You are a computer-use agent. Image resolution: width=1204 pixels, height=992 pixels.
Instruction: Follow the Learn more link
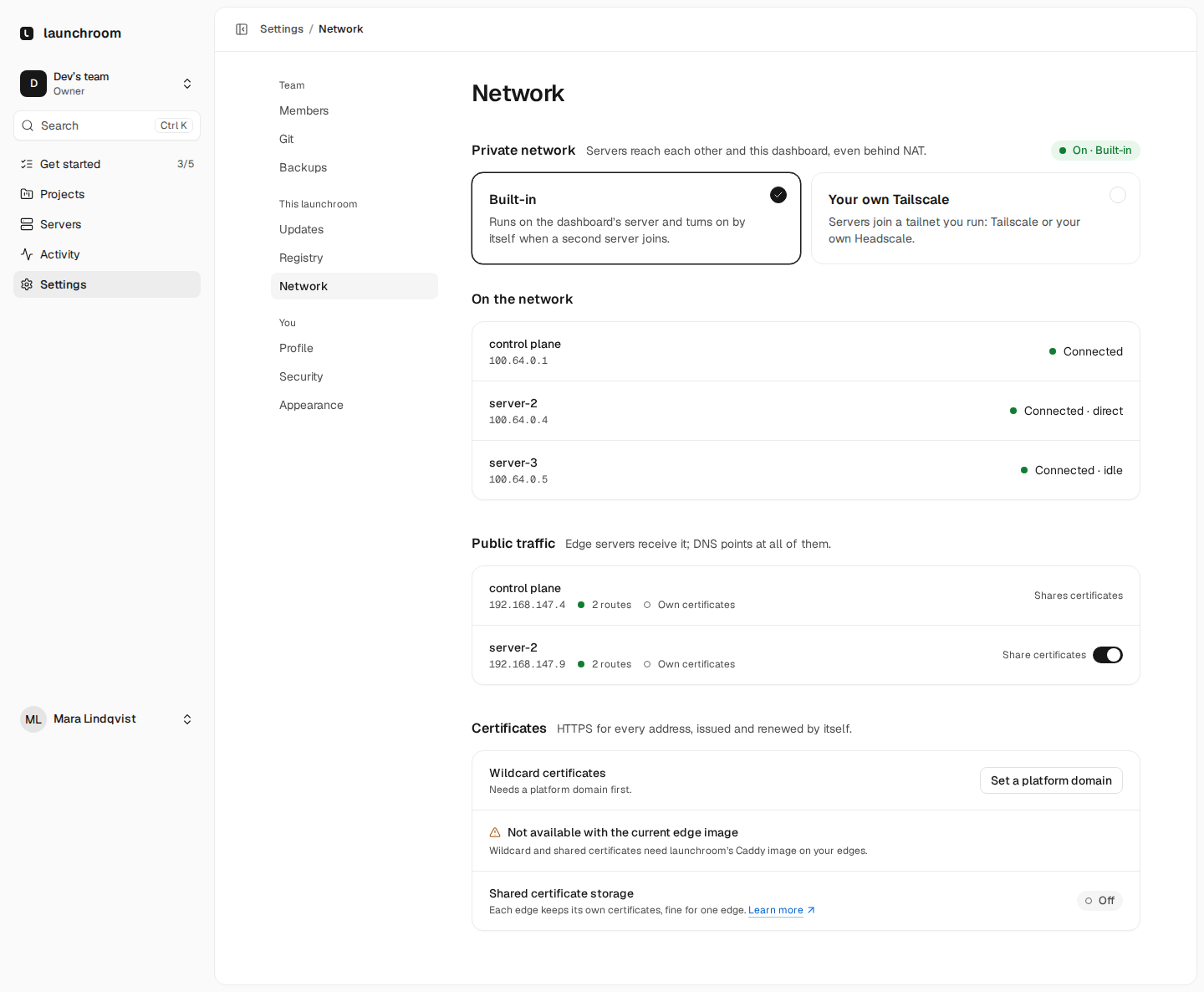tap(776, 910)
